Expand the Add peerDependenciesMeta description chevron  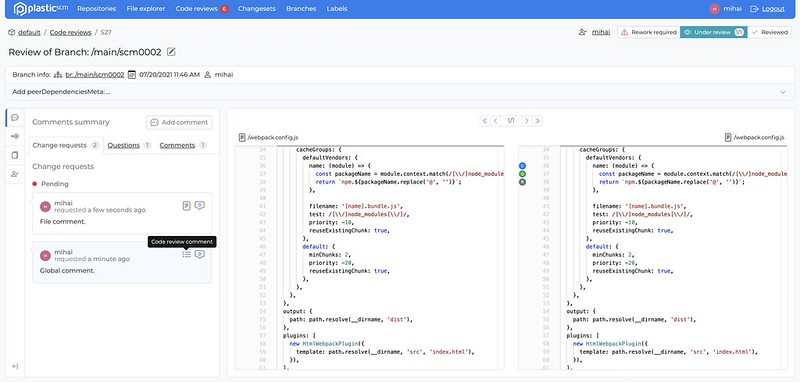point(783,92)
